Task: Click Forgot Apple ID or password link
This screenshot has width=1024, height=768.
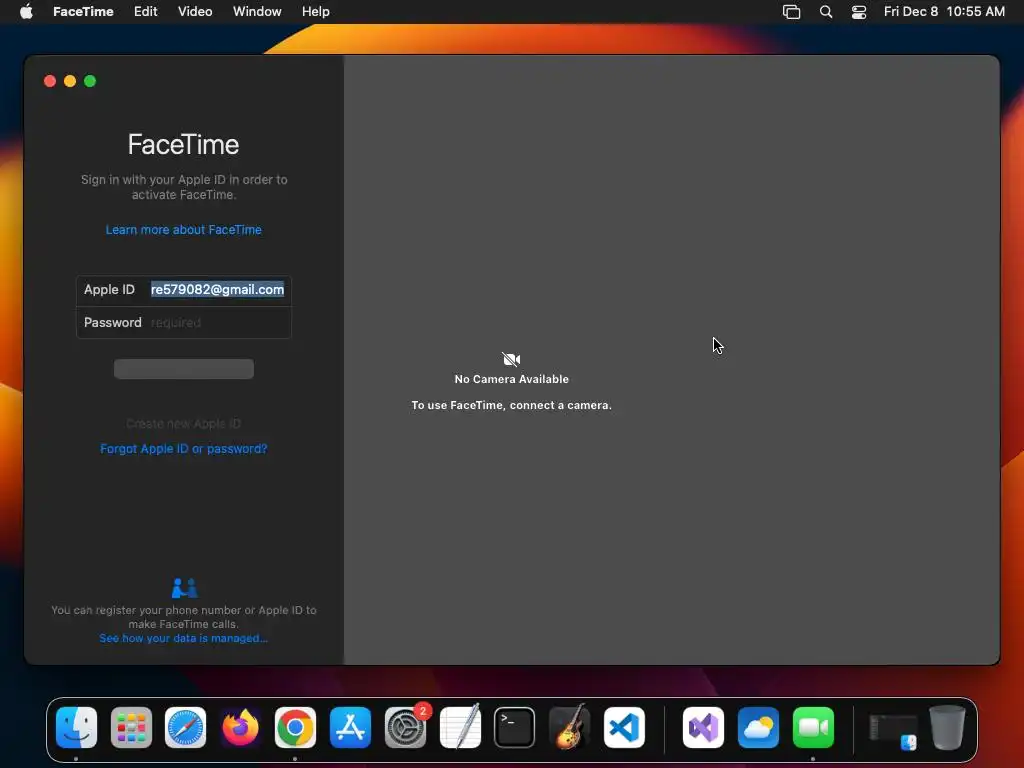Action: tap(184, 449)
